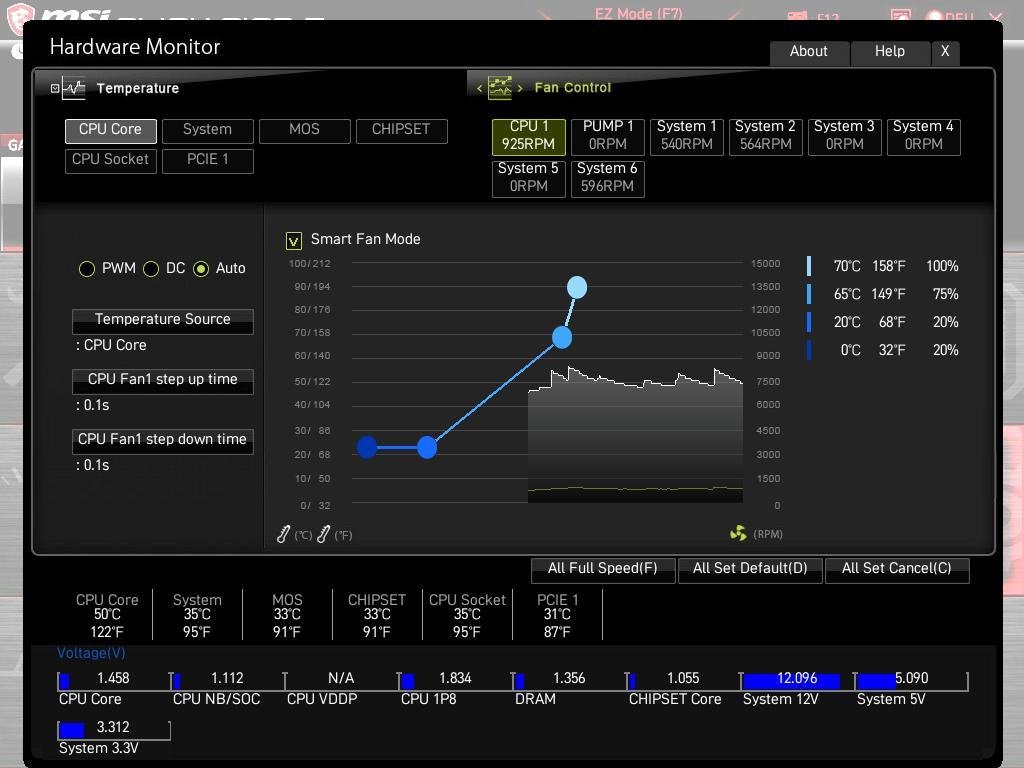Image resolution: width=1024 pixels, height=768 pixels.
Task: Select the CPU Socket temperature tab
Action: (x=110, y=161)
